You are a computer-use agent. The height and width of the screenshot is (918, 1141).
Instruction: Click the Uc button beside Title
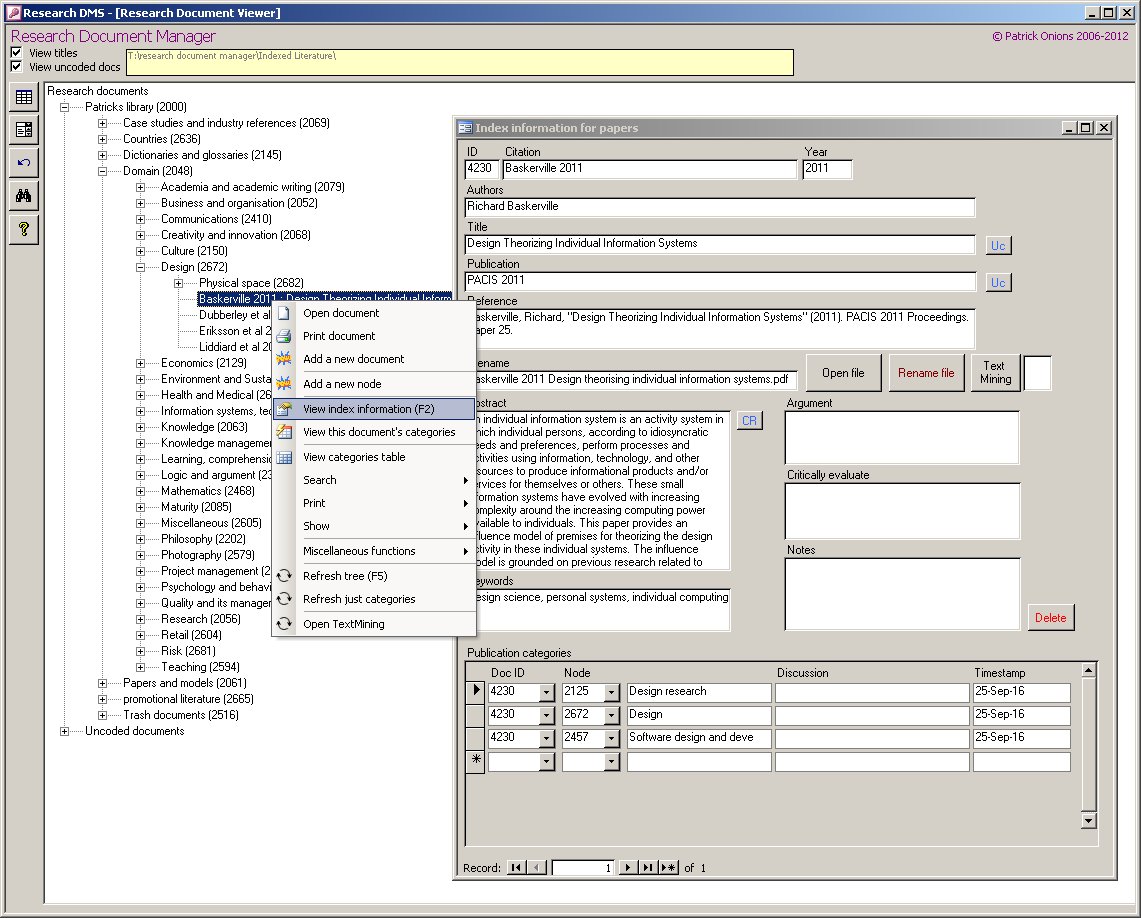998,246
